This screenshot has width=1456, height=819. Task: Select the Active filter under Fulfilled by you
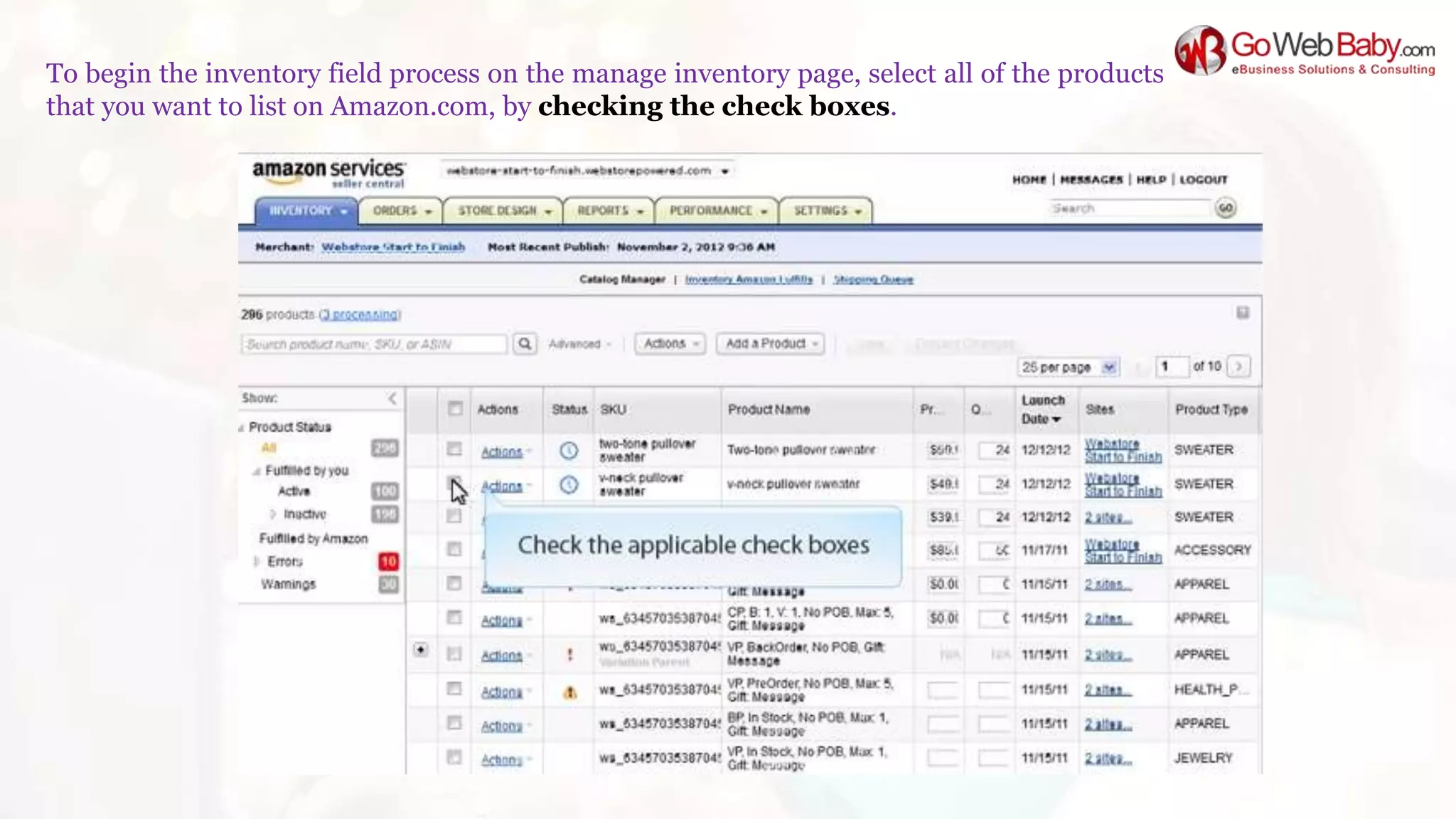(294, 491)
